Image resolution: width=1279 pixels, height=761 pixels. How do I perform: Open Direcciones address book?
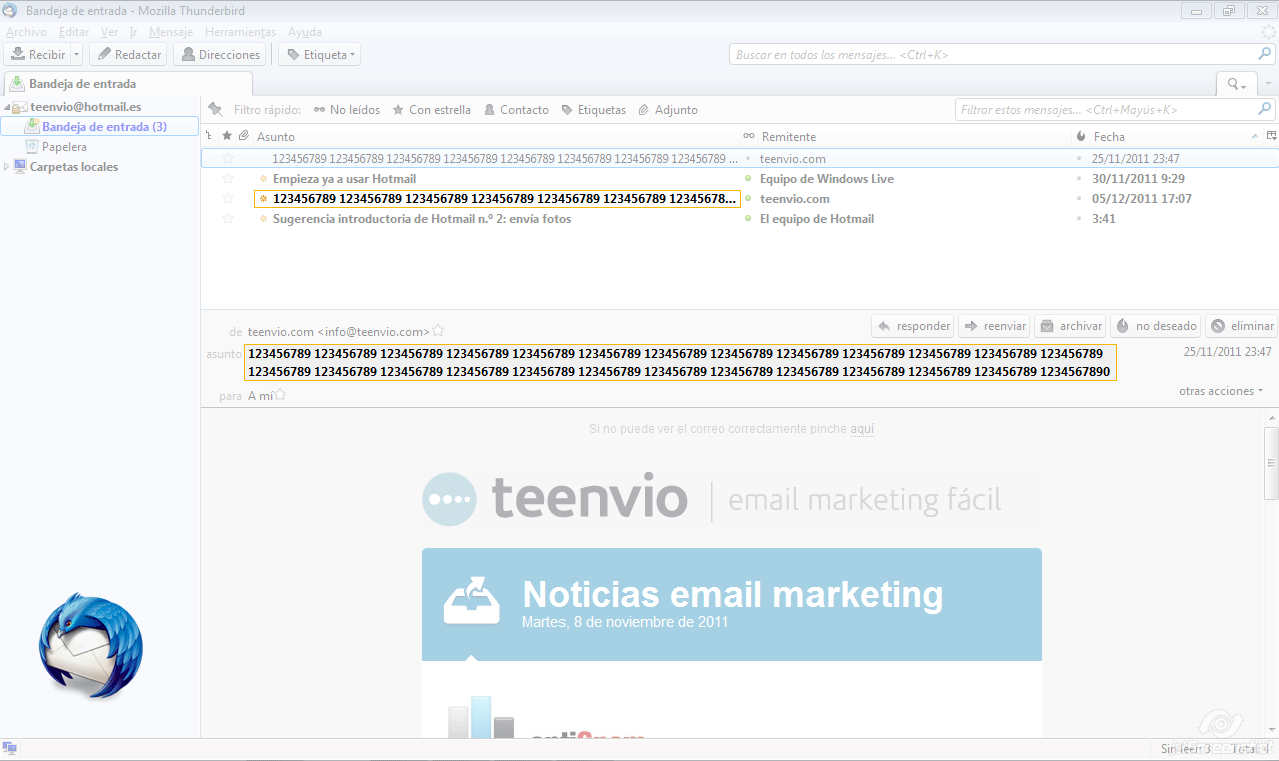pyautogui.click(x=220, y=55)
